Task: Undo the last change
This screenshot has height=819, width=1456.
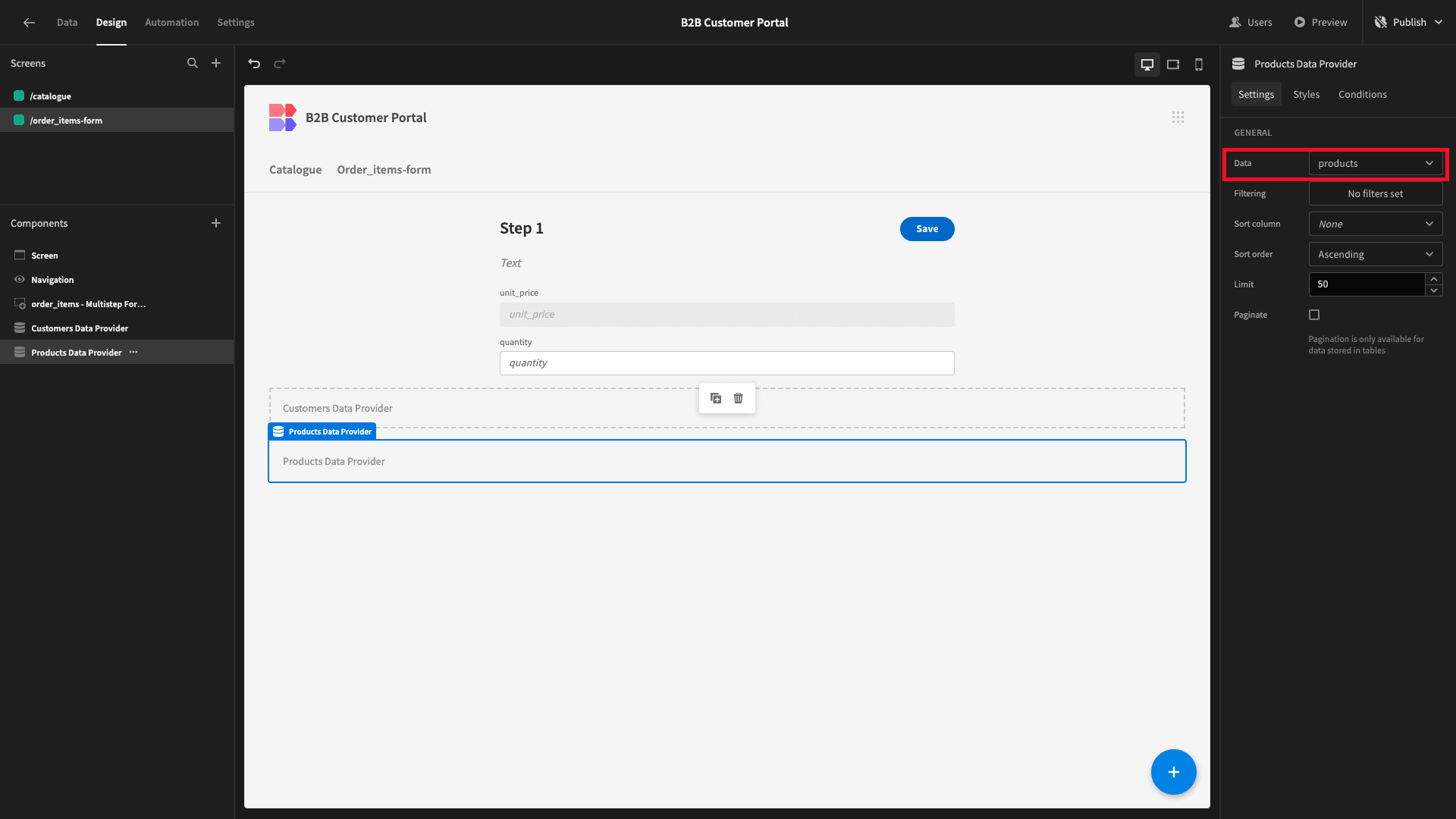Action: pyautogui.click(x=254, y=64)
